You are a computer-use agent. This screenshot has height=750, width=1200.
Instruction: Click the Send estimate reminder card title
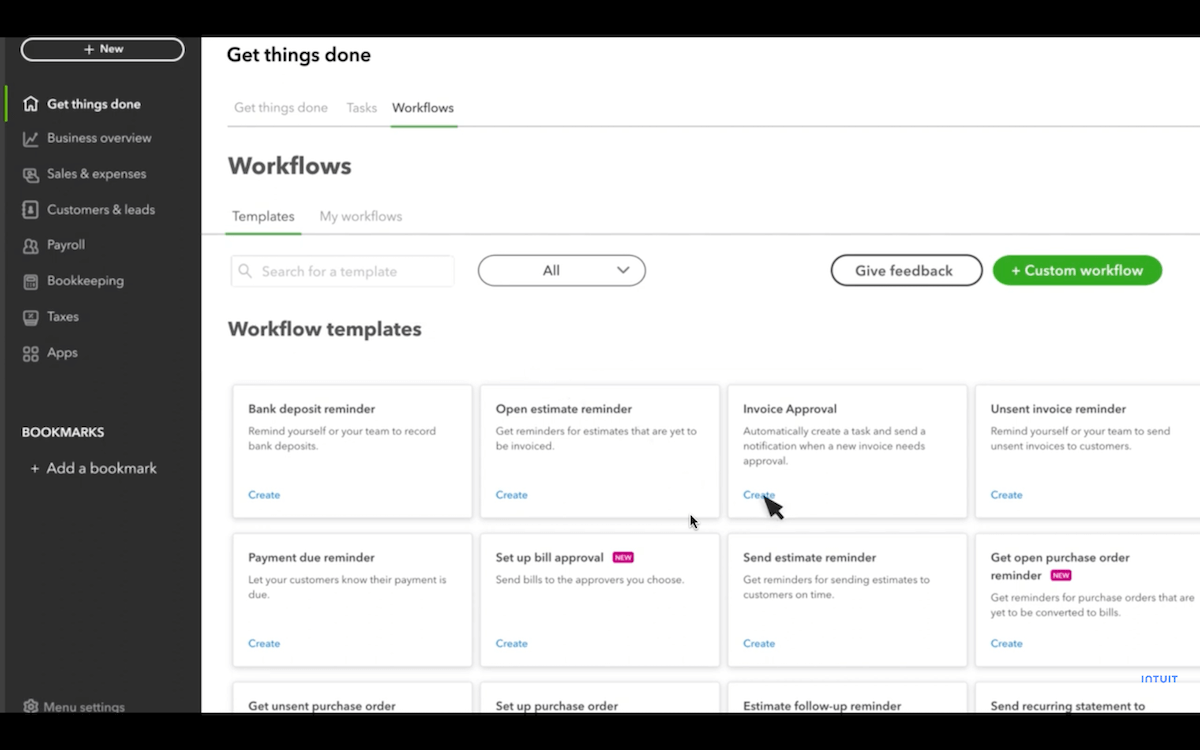pyautogui.click(x=809, y=558)
